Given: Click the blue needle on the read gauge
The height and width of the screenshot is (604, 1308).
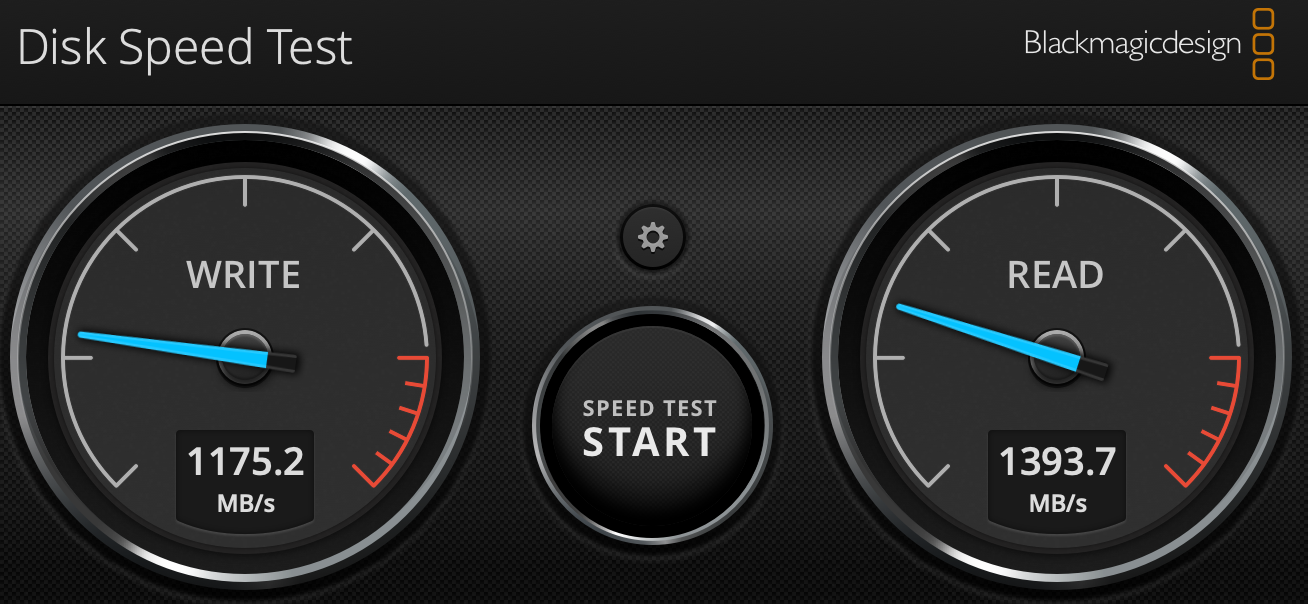Looking at the screenshot, I should [985, 337].
